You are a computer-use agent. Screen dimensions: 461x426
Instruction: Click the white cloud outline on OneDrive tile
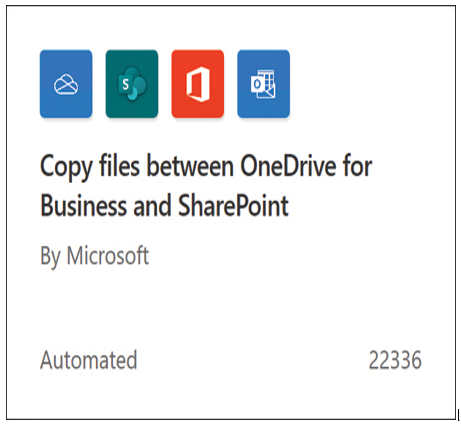pyautogui.click(x=66, y=84)
